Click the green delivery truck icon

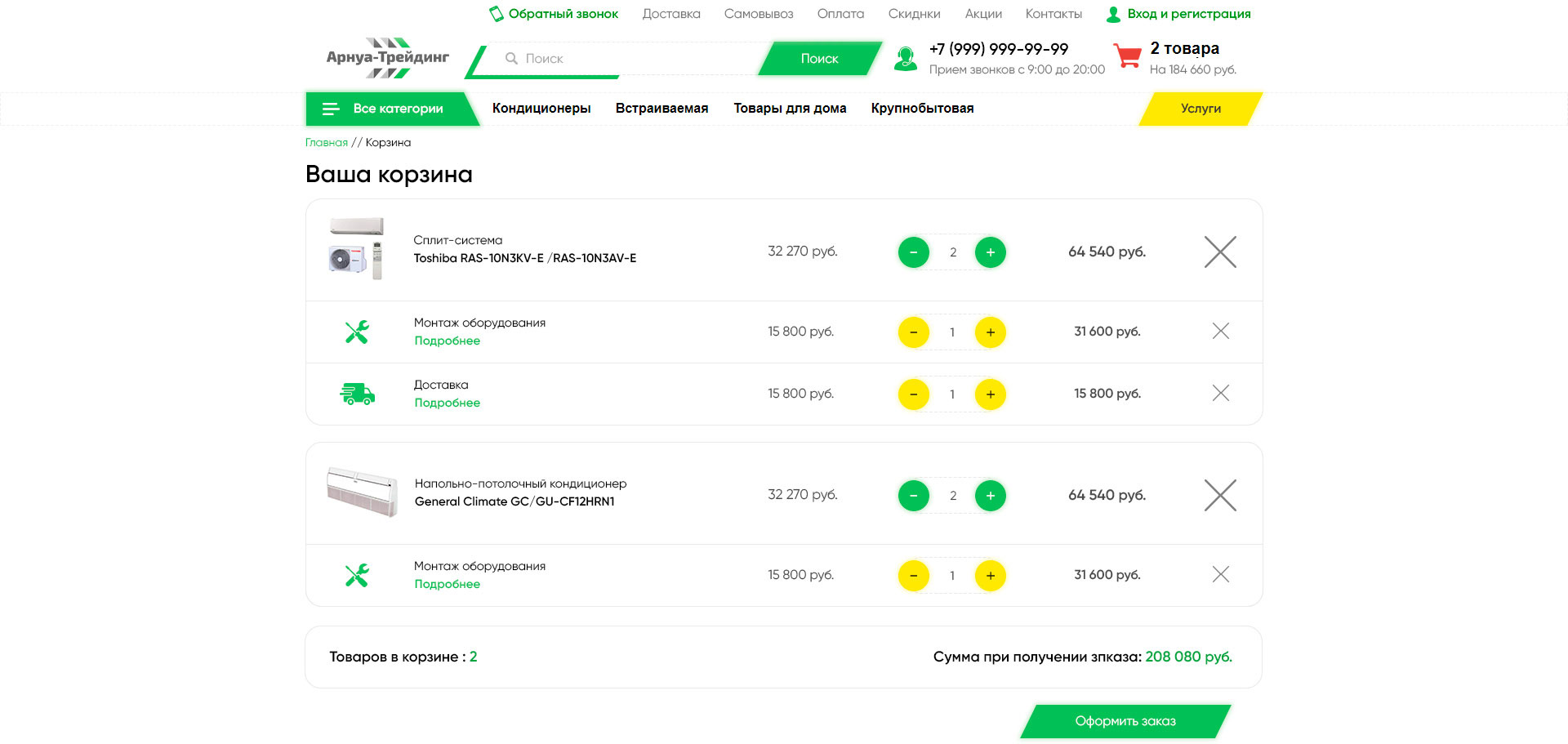357,394
